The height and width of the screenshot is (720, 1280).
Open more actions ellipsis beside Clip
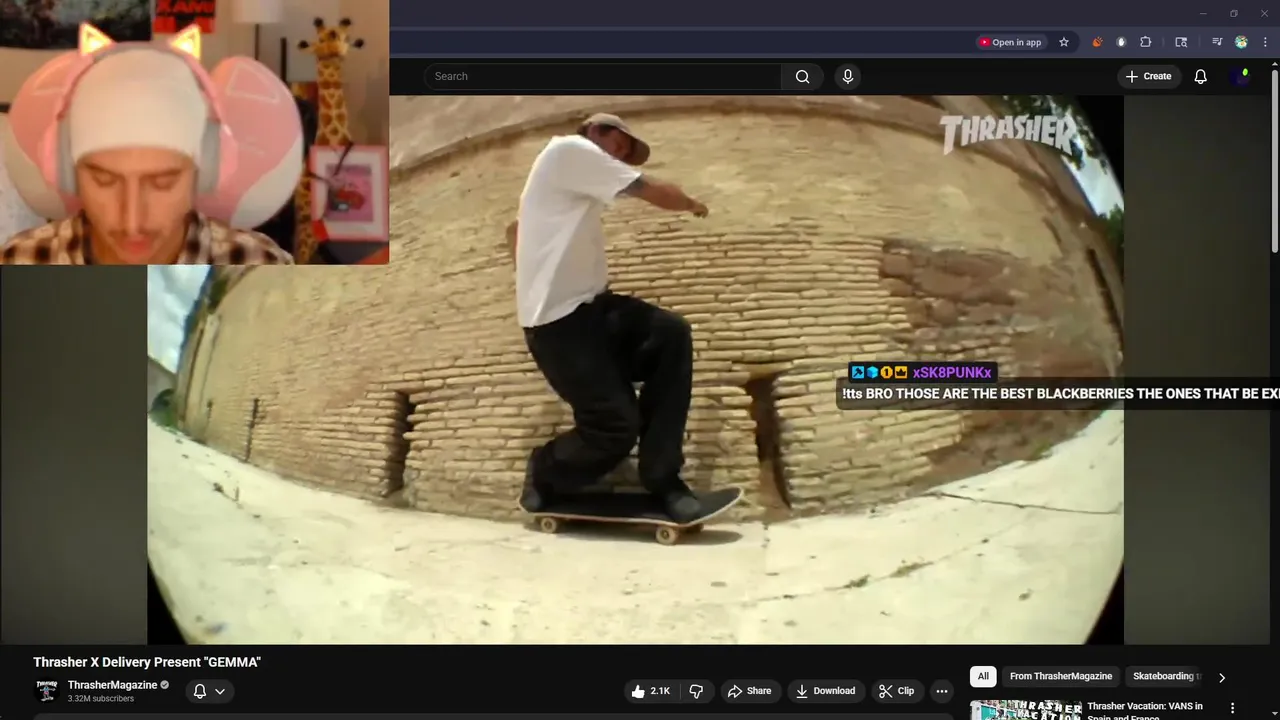pos(941,691)
